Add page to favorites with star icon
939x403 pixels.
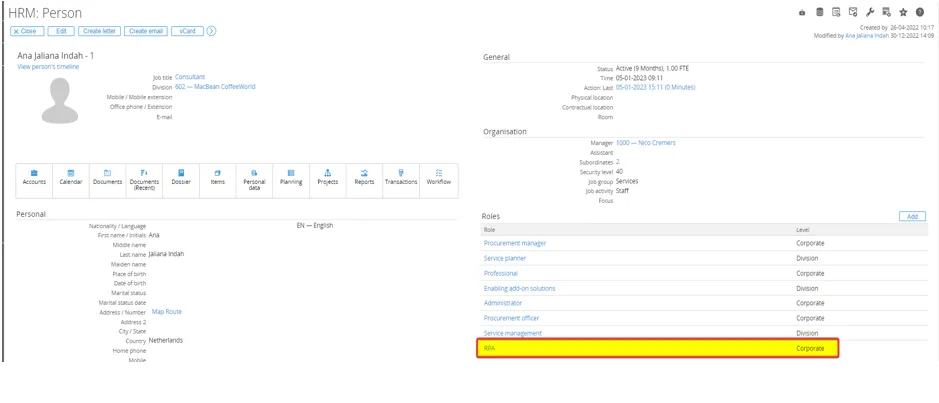903,13
